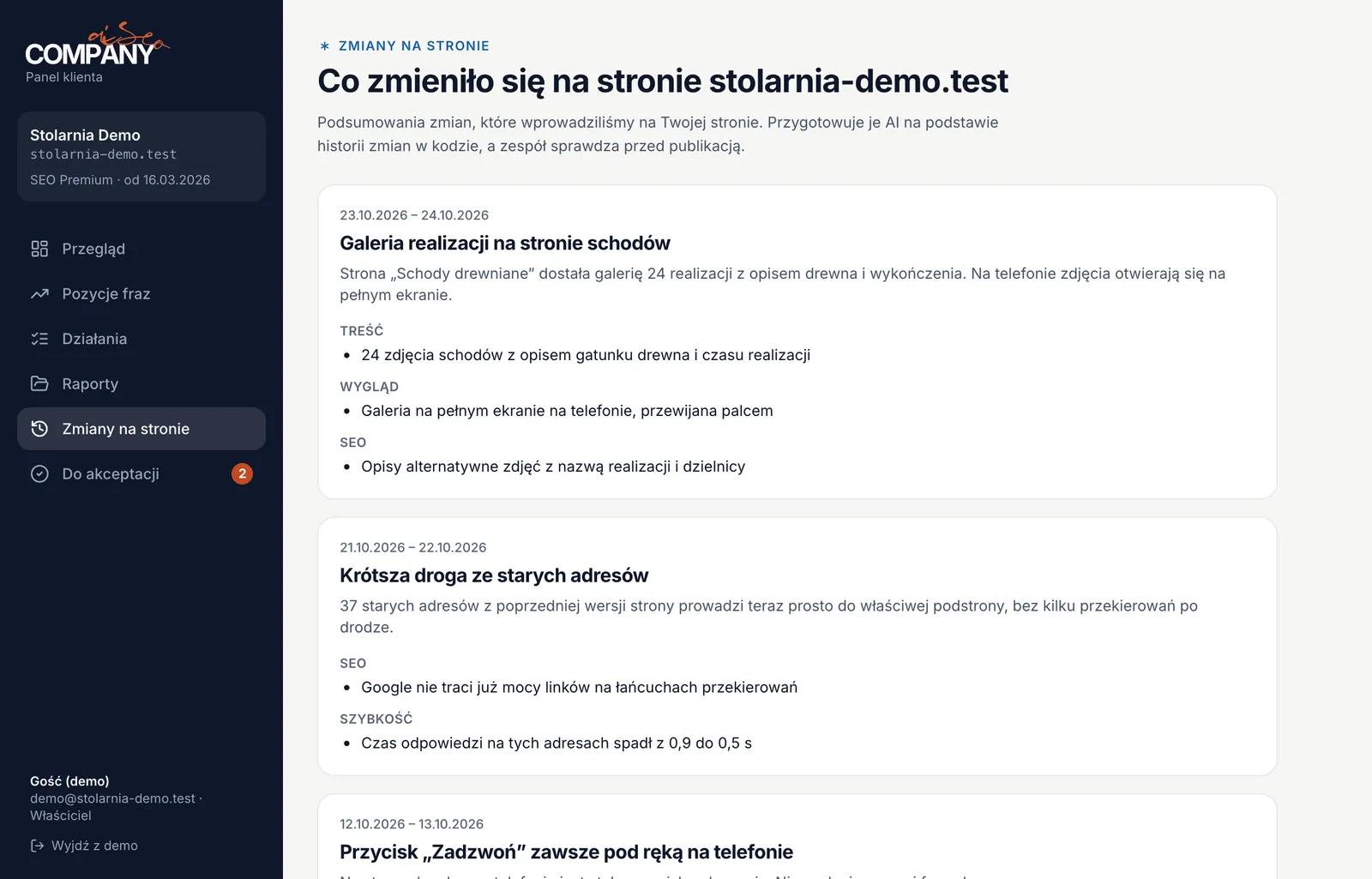Image resolution: width=1372 pixels, height=879 pixels.
Task: Select Zmiany na stronie in sidebar
Action: tap(141, 429)
